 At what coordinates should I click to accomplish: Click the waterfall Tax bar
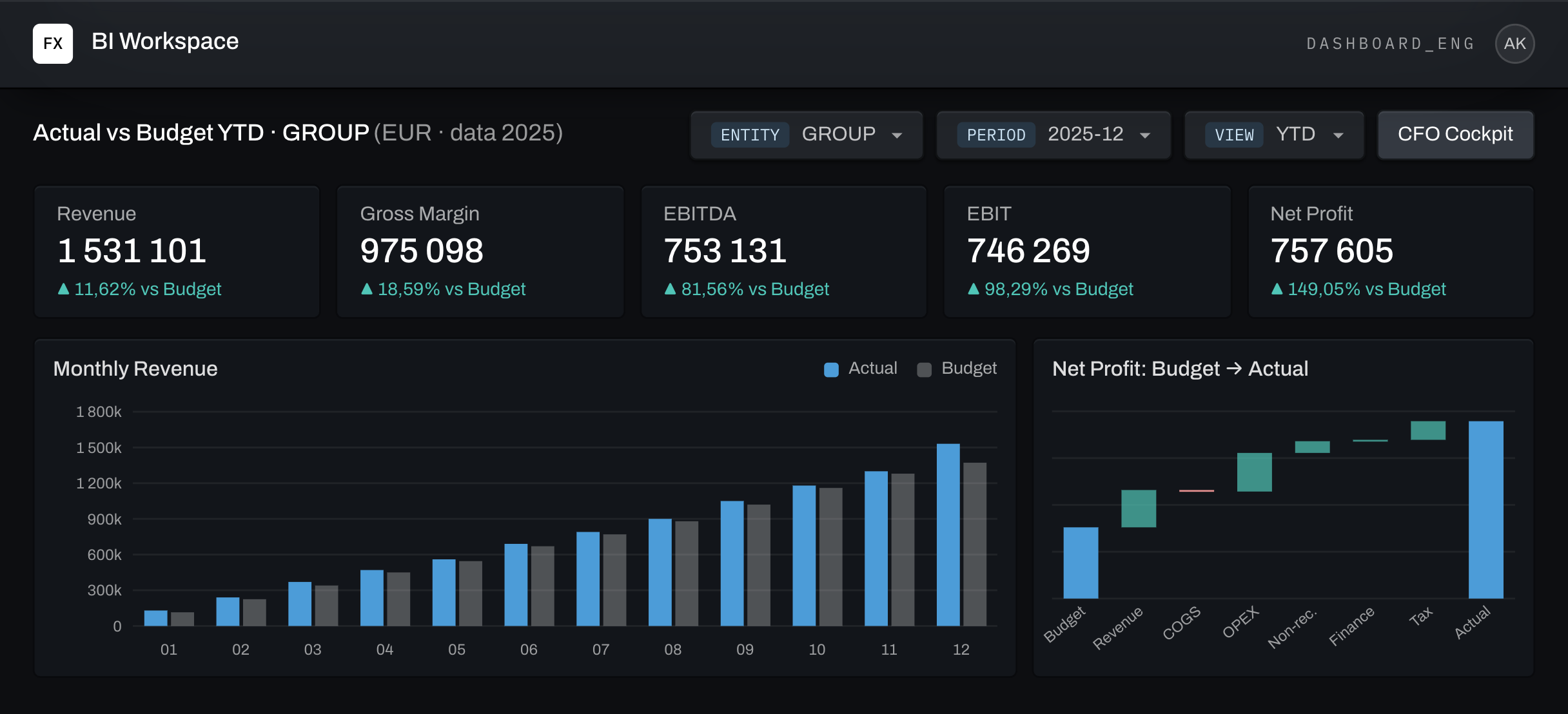pyautogui.click(x=1428, y=430)
